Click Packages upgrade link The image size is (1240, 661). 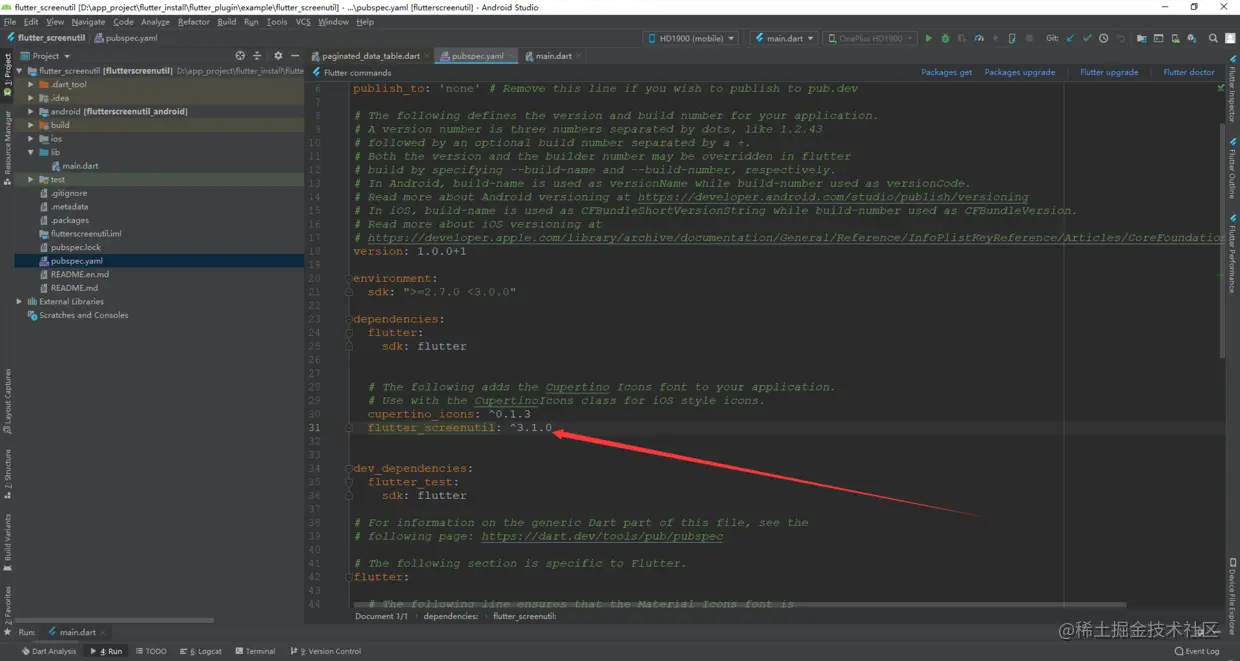click(x=1019, y=72)
